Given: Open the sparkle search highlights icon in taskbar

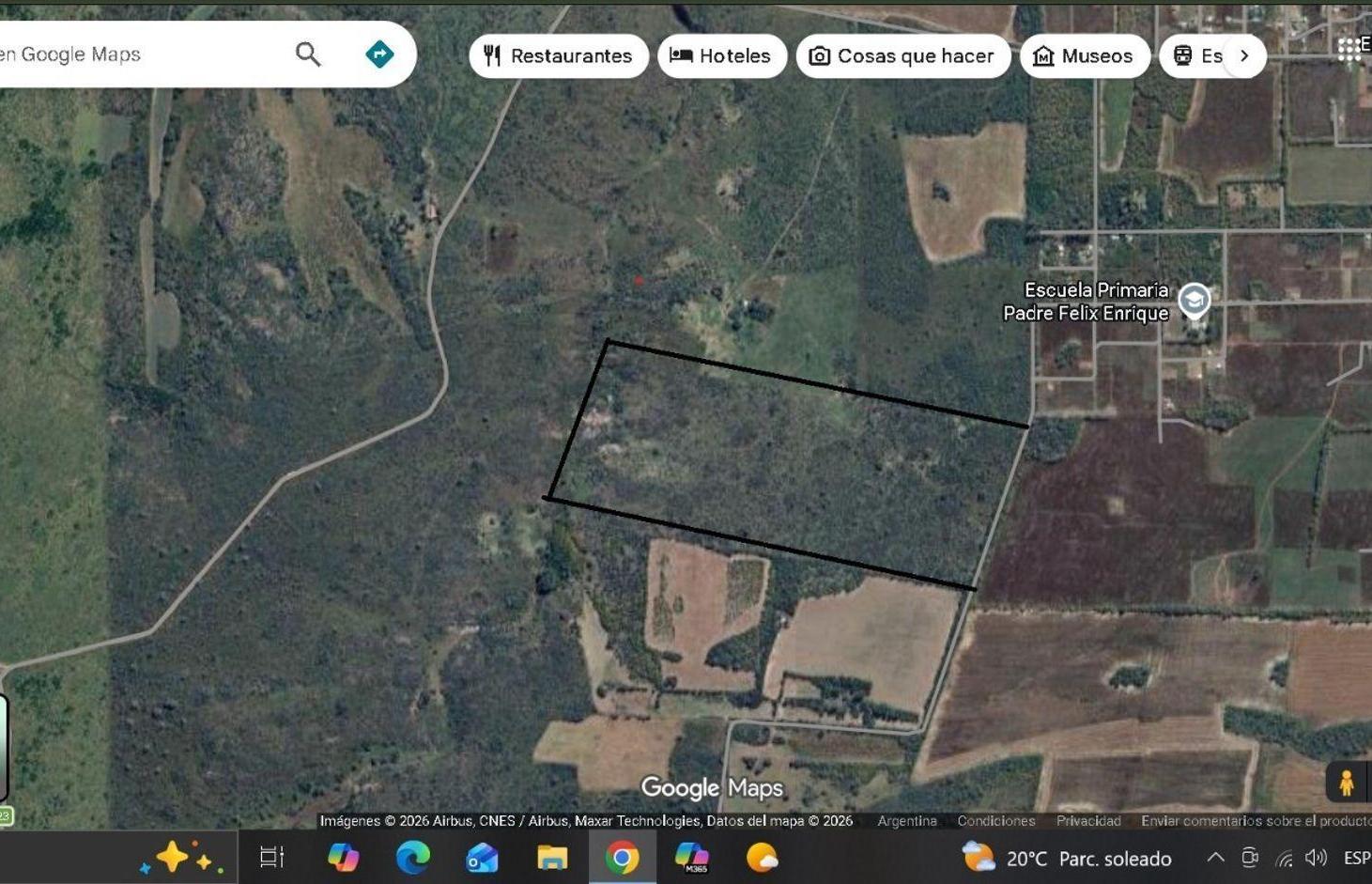Looking at the screenshot, I should tap(181, 858).
